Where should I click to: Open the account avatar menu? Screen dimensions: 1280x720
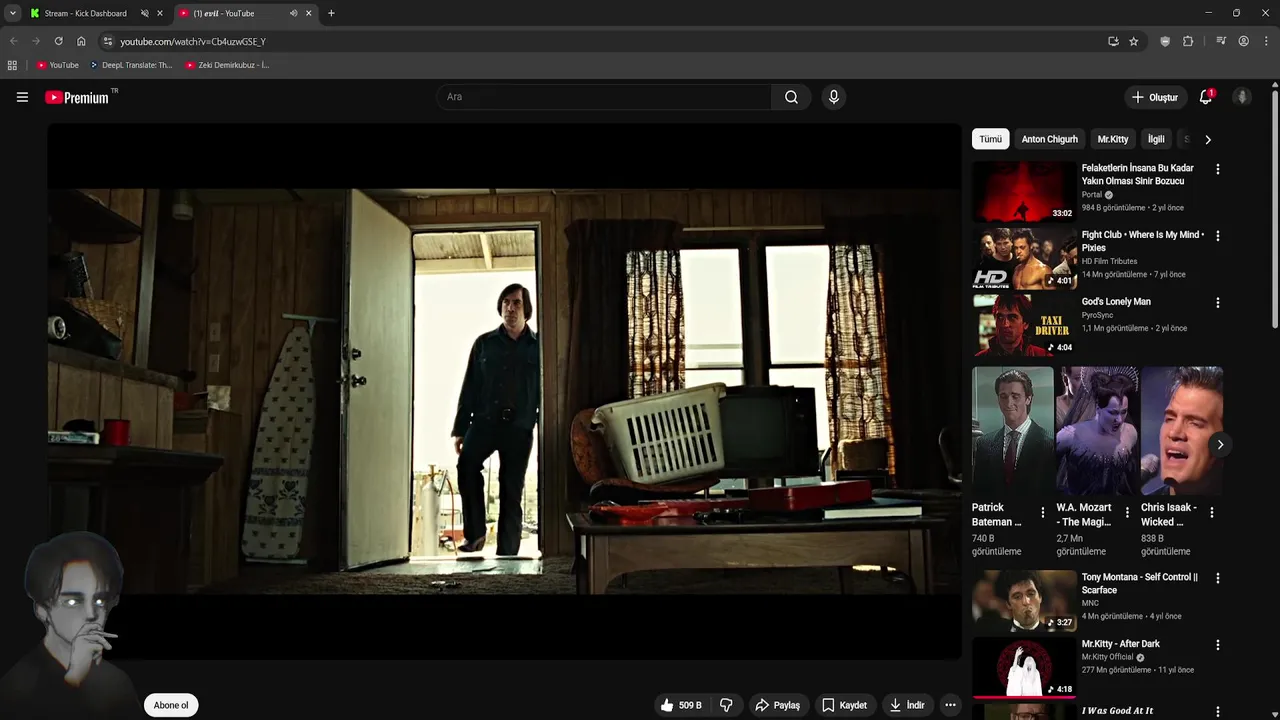click(1242, 97)
